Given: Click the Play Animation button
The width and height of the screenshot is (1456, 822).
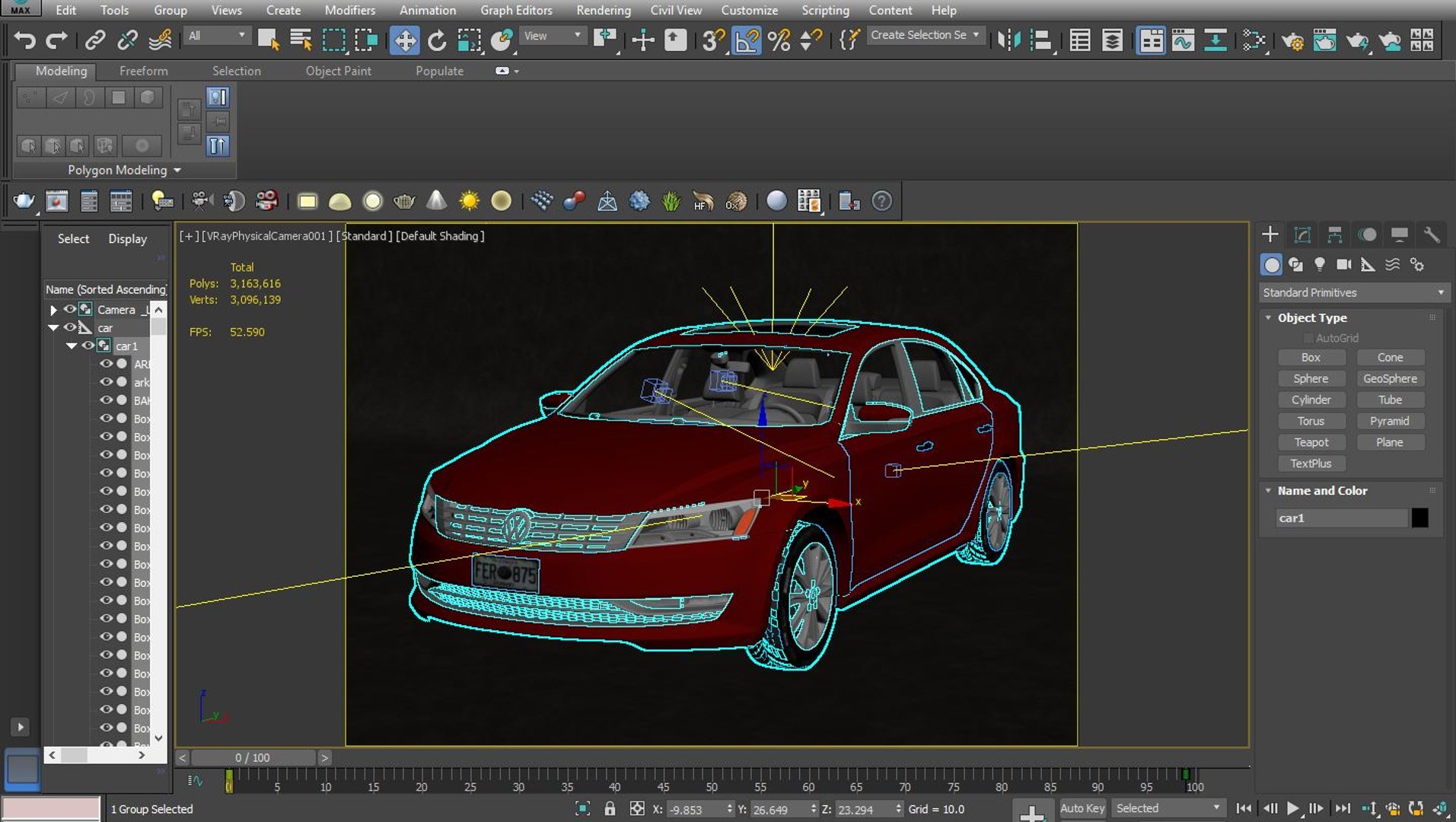Looking at the screenshot, I should (1292, 809).
